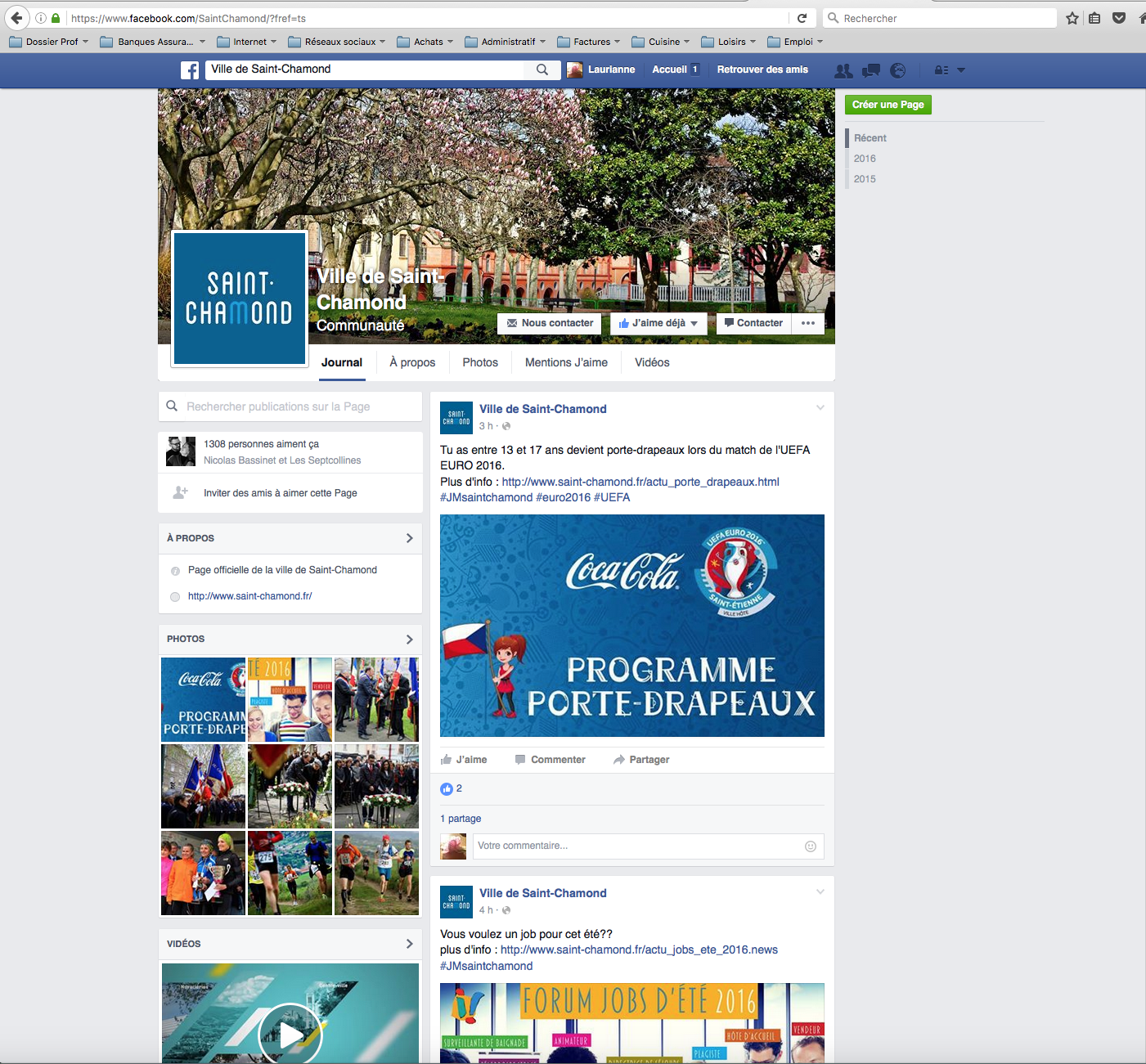This screenshot has height=1064, width=1146.
Task: Open the Mentions J'aime tab
Action: 566,362
